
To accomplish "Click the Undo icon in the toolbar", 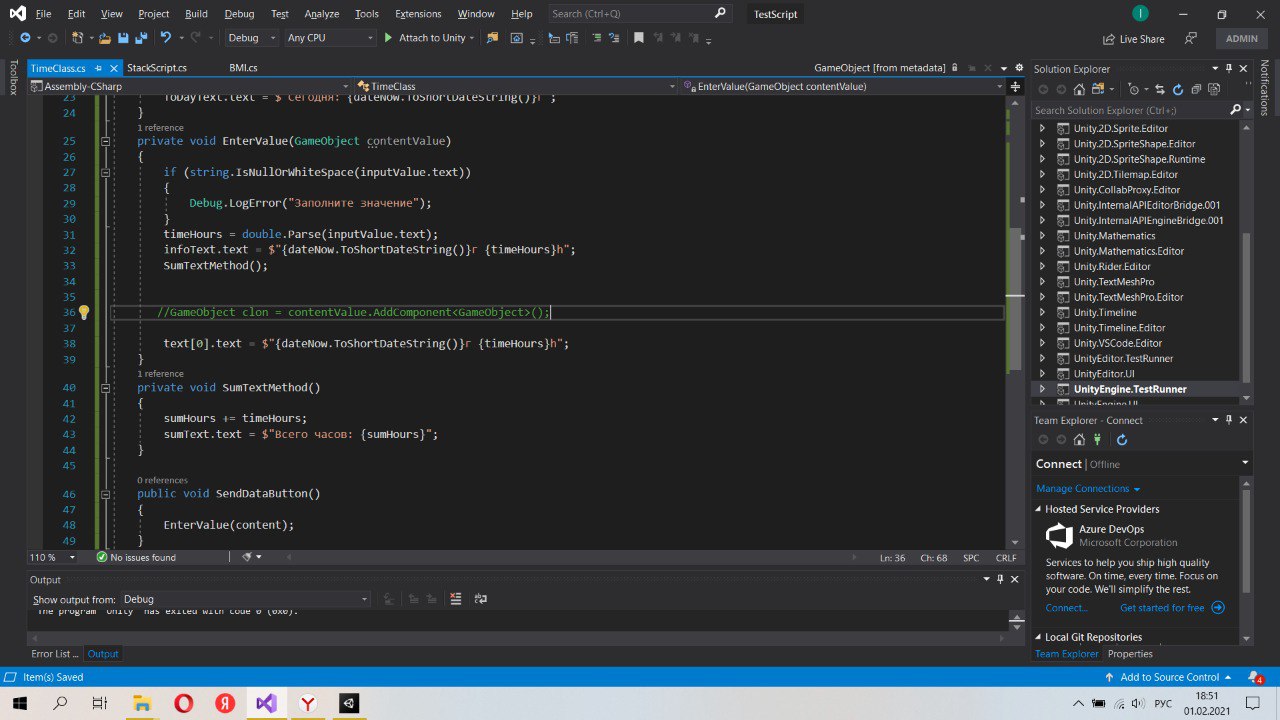I will [x=165, y=38].
